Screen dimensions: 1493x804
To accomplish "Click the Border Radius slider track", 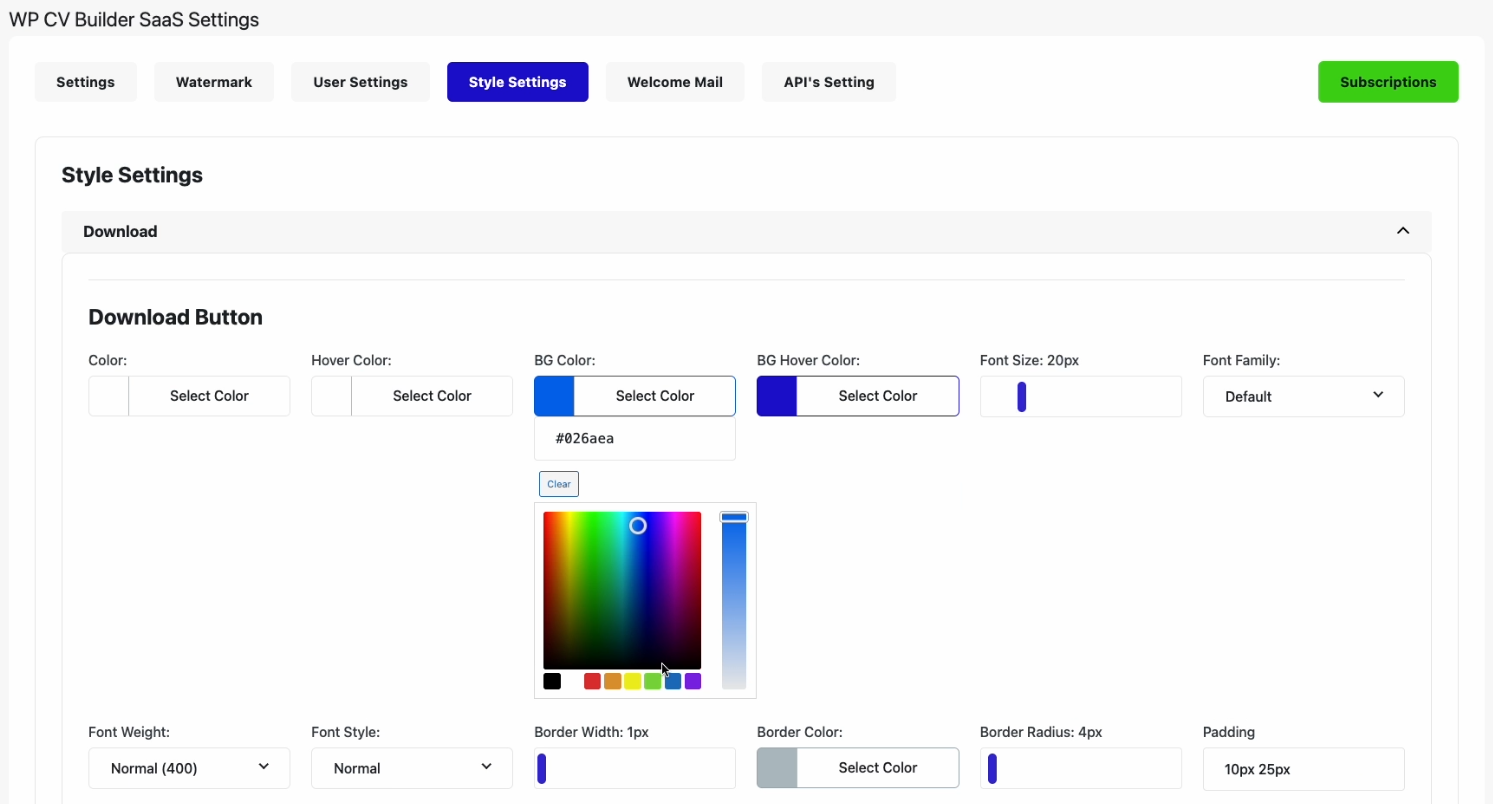I will click(1081, 768).
